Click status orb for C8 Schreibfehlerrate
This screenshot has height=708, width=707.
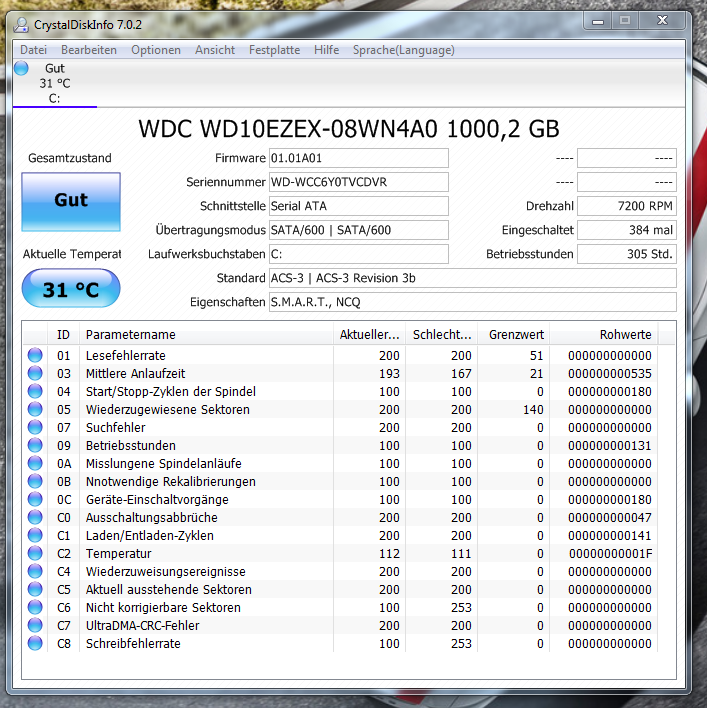click(35, 643)
